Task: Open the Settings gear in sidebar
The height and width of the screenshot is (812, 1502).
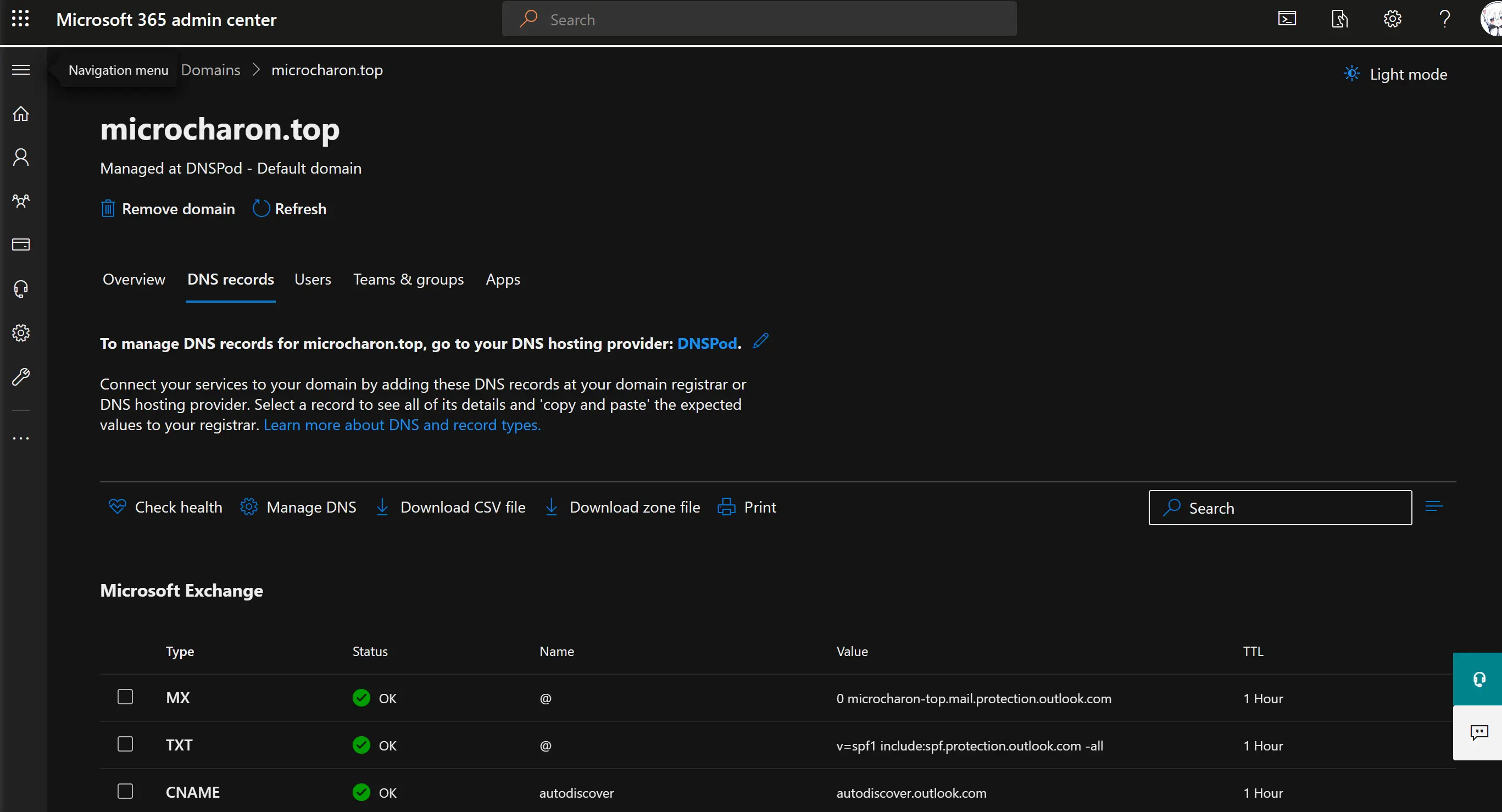Action: pyautogui.click(x=21, y=333)
